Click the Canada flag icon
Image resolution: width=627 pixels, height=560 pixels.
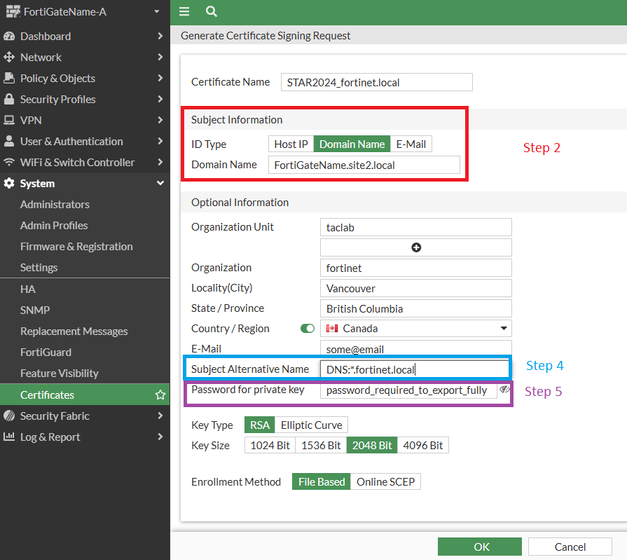click(331, 328)
